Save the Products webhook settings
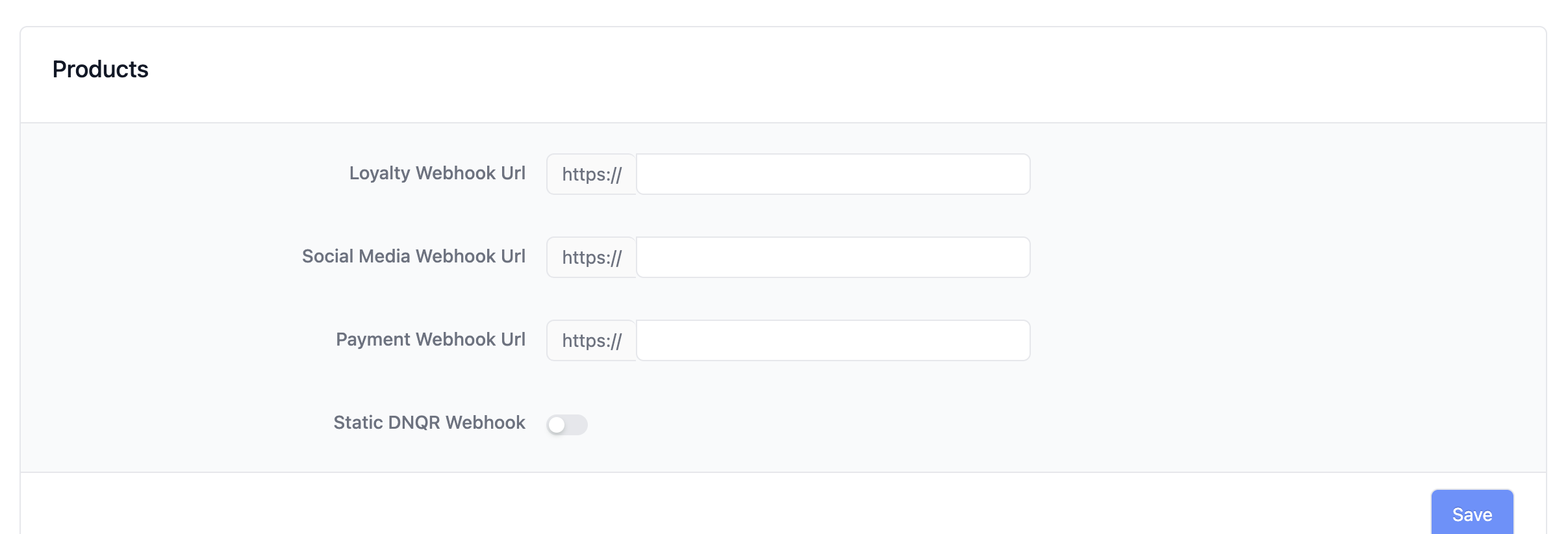This screenshot has width=1568, height=534. 1472,513
